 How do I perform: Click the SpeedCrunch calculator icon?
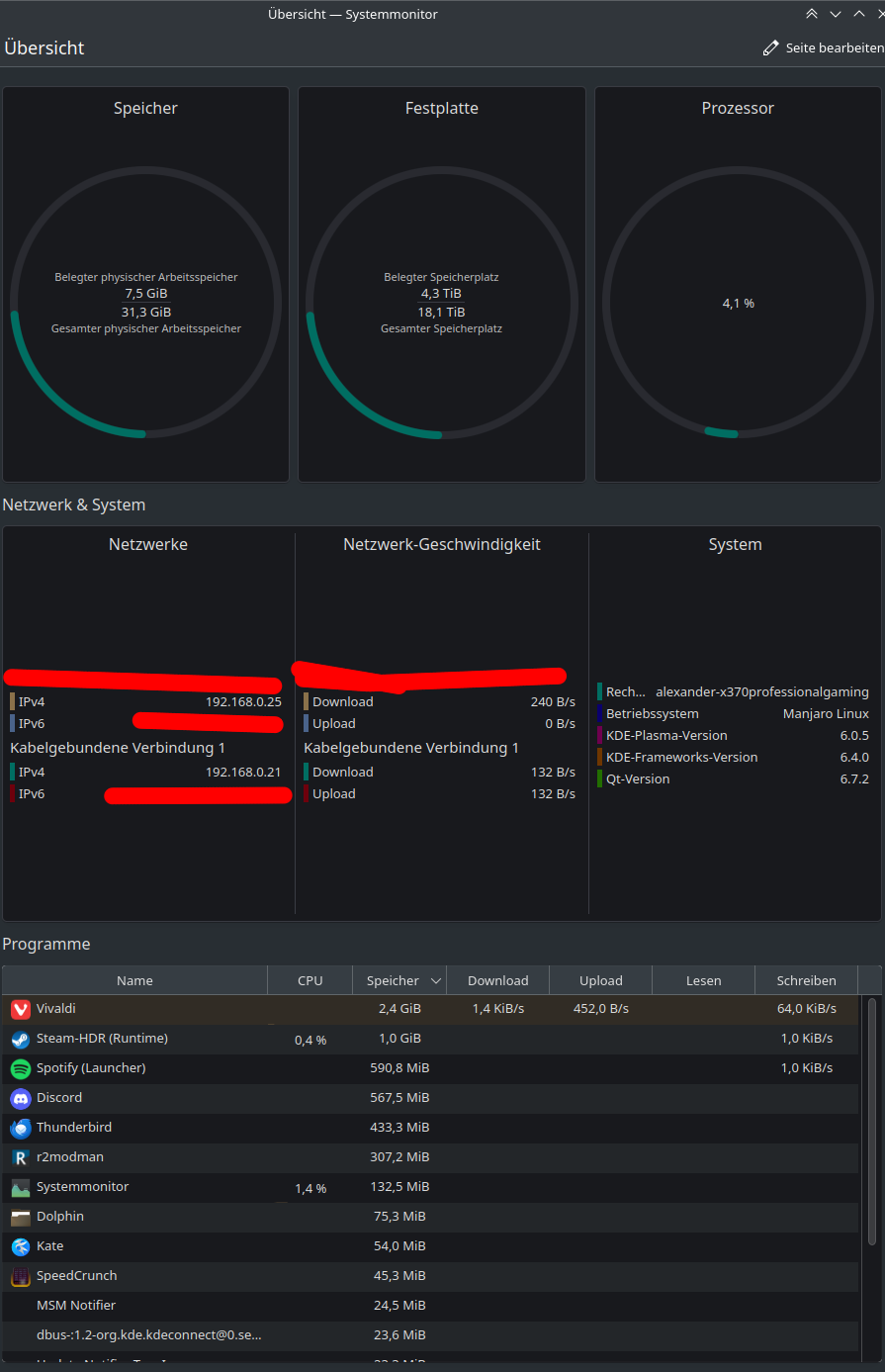[21, 1277]
